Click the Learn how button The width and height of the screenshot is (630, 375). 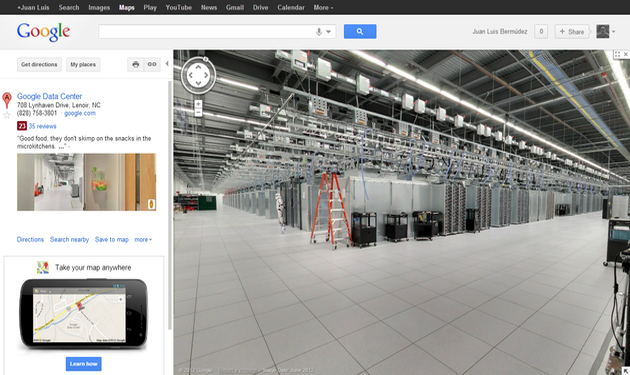84,364
